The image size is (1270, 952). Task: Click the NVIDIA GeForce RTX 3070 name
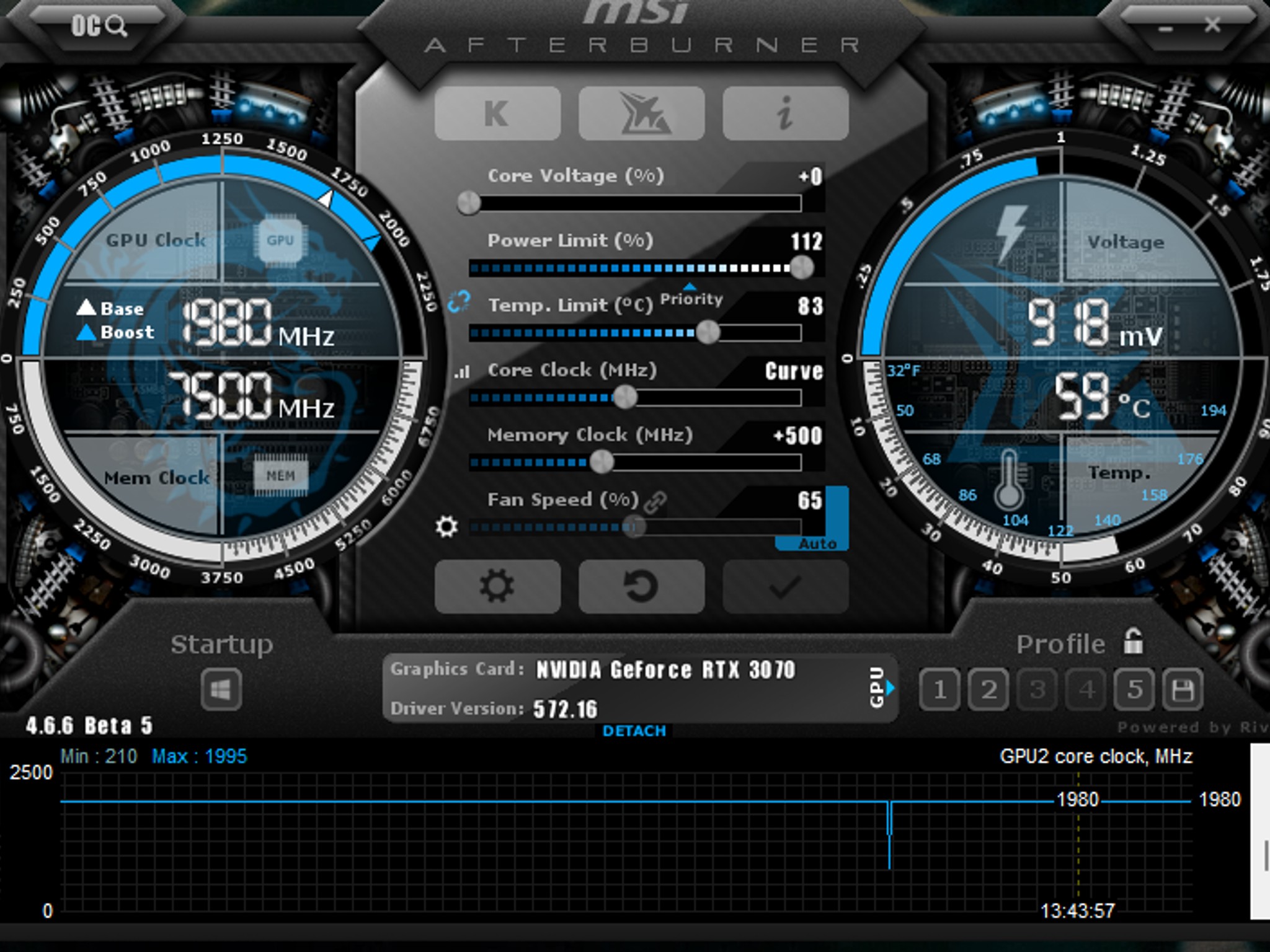coord(665,670)
